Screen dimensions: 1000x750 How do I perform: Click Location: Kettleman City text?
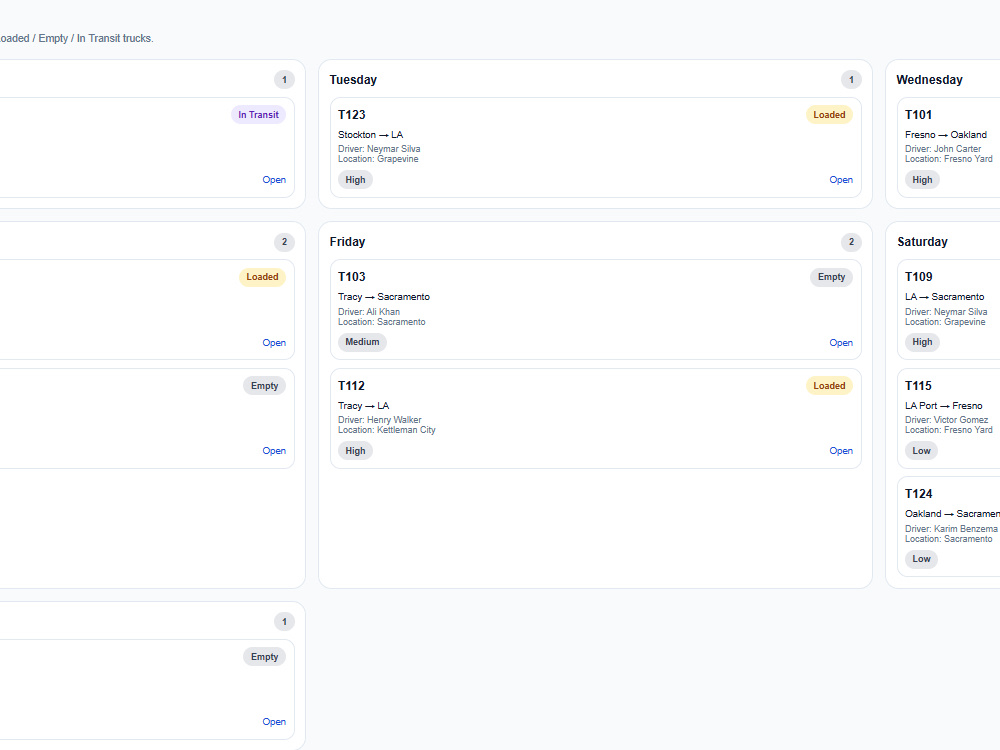pos(386,430)
